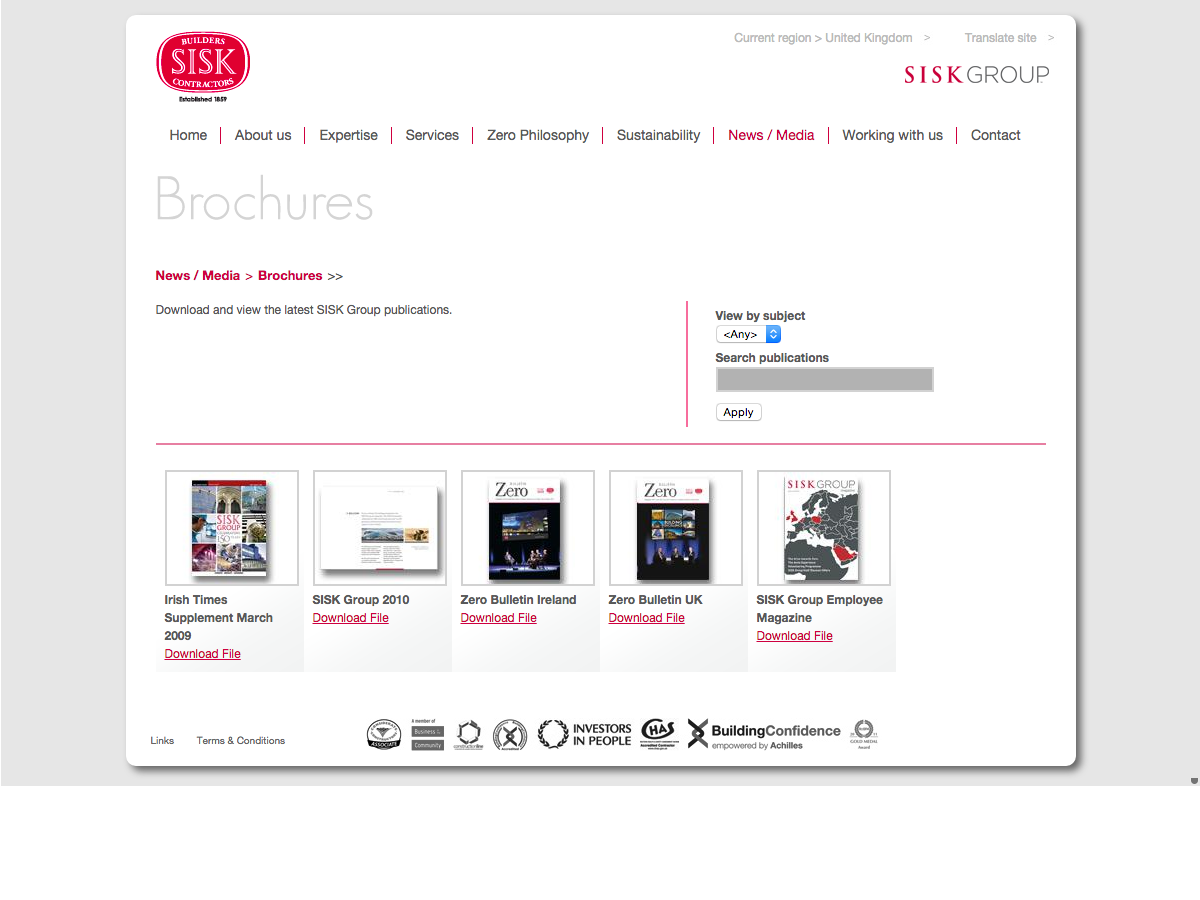Click the Apply button
The image size is (1200, 900).
point(739,412)
